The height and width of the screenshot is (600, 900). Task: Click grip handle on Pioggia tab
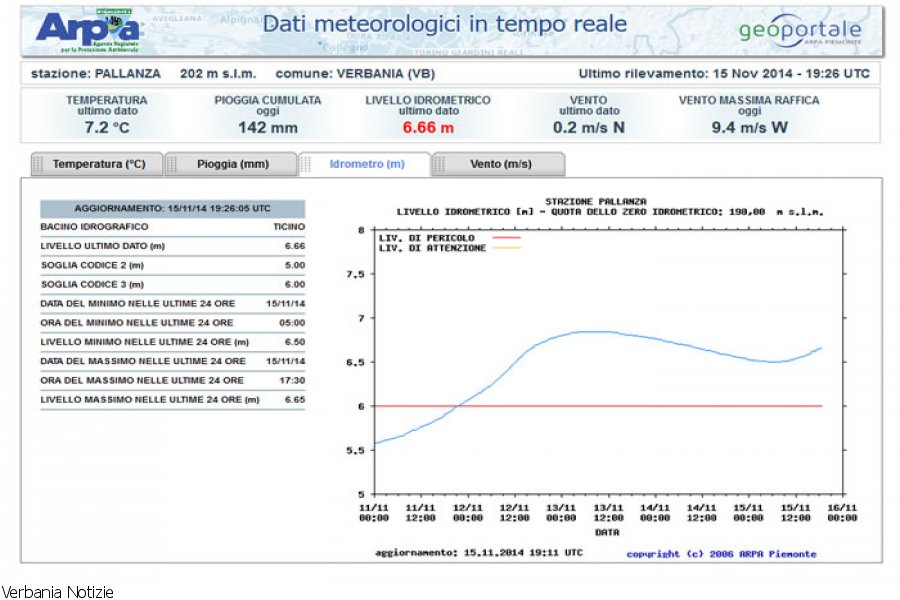[x=172, y=164]
